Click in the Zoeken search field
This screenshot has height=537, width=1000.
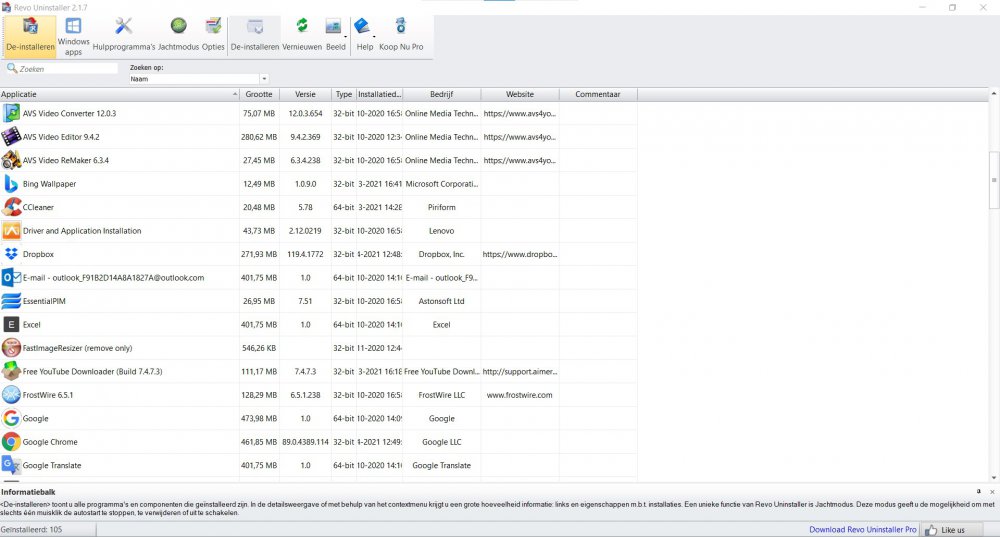coord(66,69)
